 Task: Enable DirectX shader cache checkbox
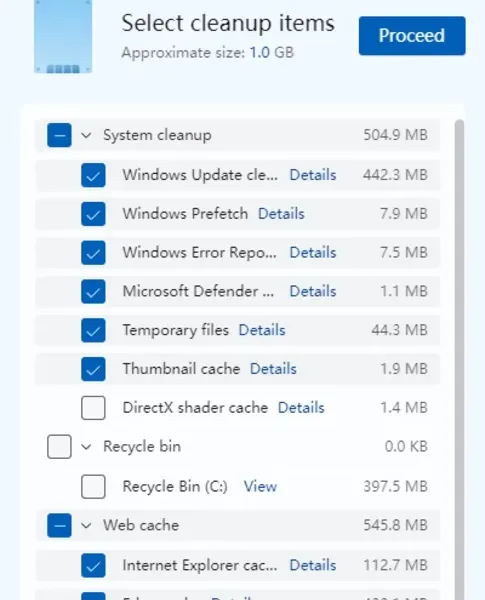pyautogui.click(x=93, y=408)
